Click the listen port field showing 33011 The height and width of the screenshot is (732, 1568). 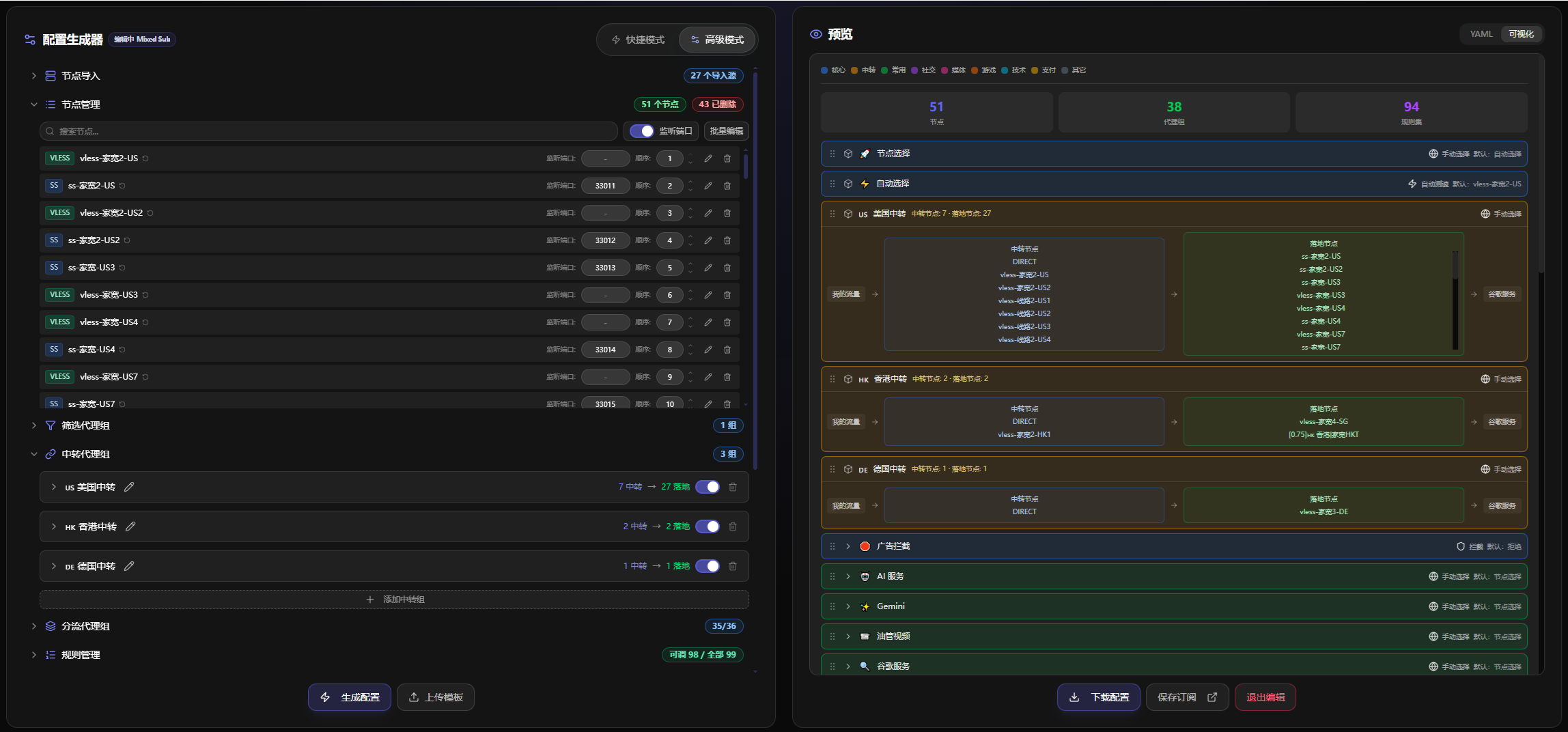[x=605, y=186]
